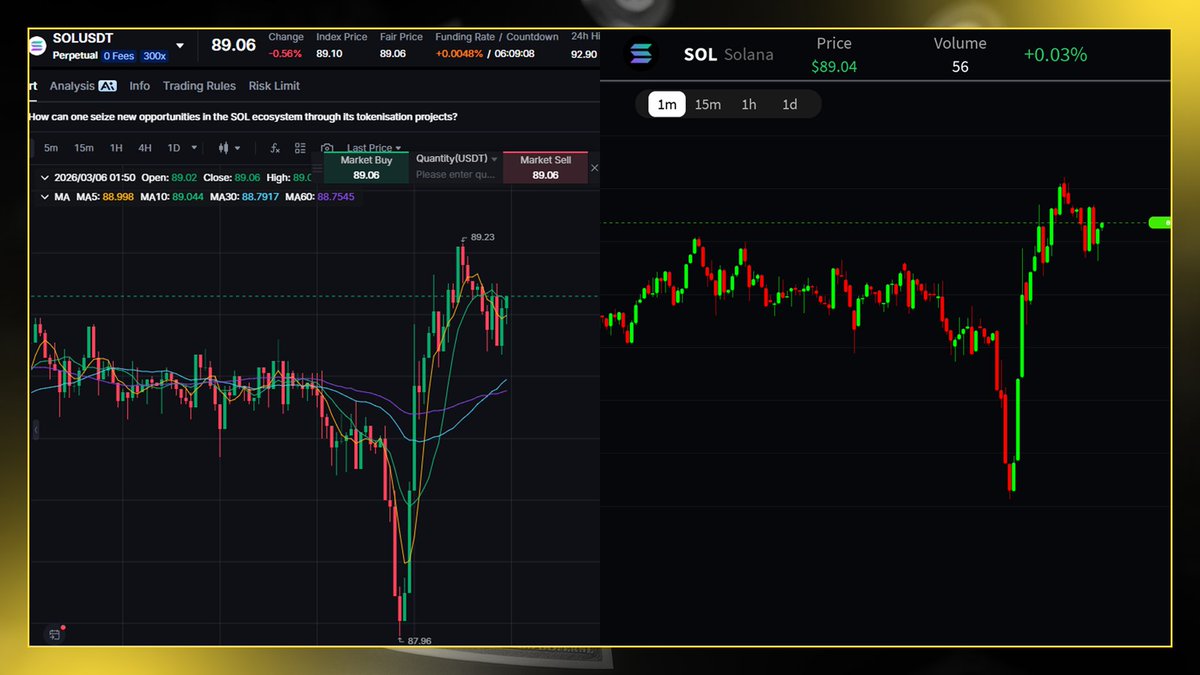1200x675 pixels.
Task: Open the indicators fx icon
Action: click(275, 148)
